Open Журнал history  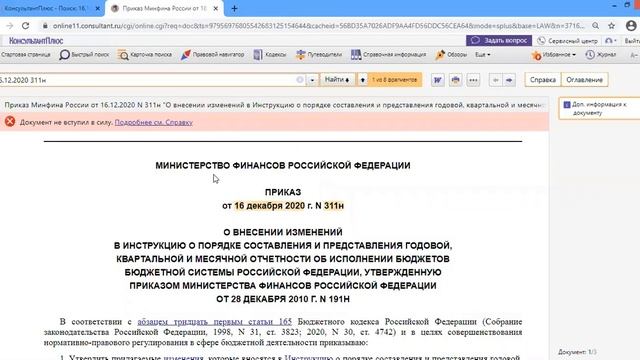(x=601, y=55)
